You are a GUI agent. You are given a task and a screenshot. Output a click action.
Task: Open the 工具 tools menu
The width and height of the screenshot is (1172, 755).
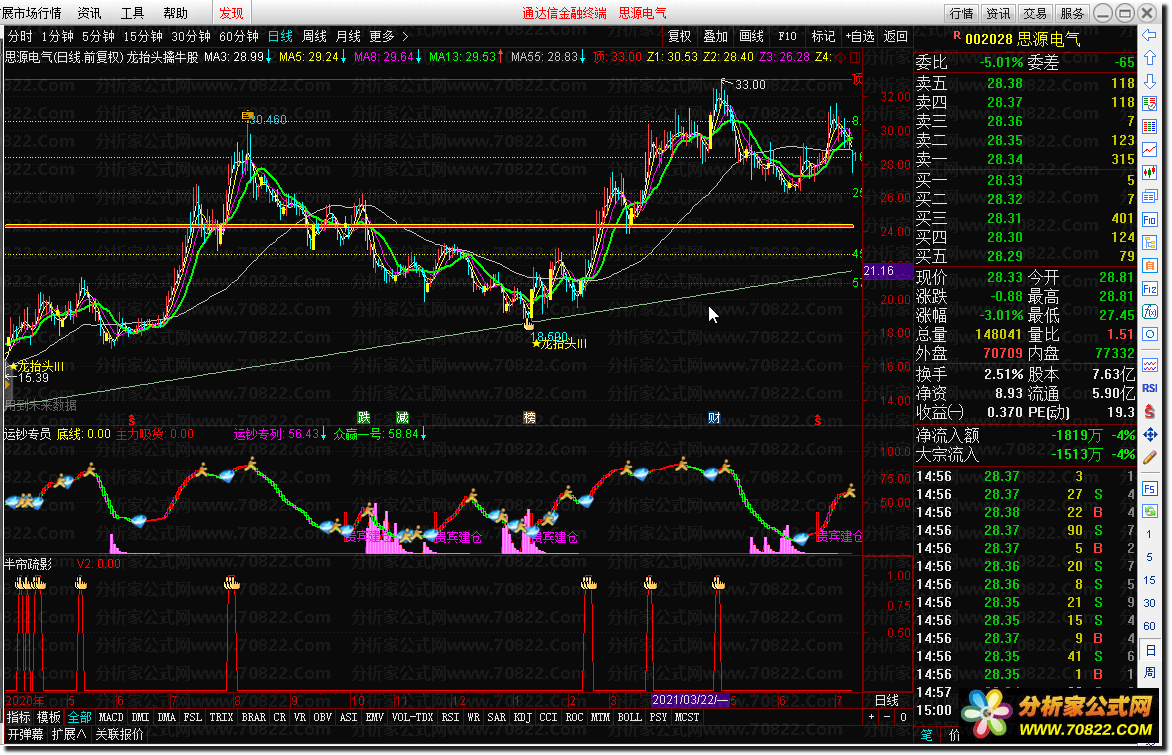coord(132,13)
